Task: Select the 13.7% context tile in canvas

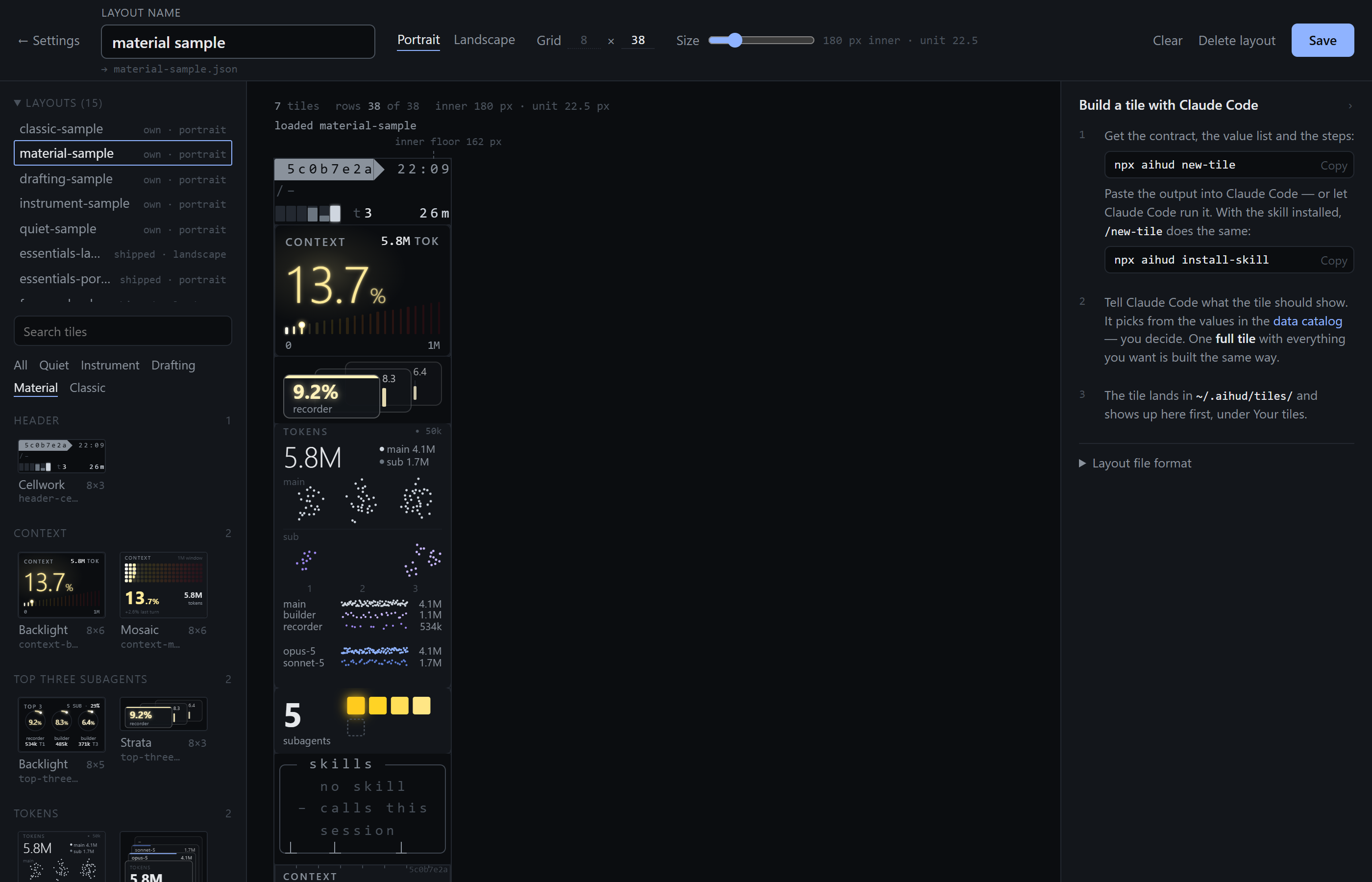Action: [x=363, y=291]
